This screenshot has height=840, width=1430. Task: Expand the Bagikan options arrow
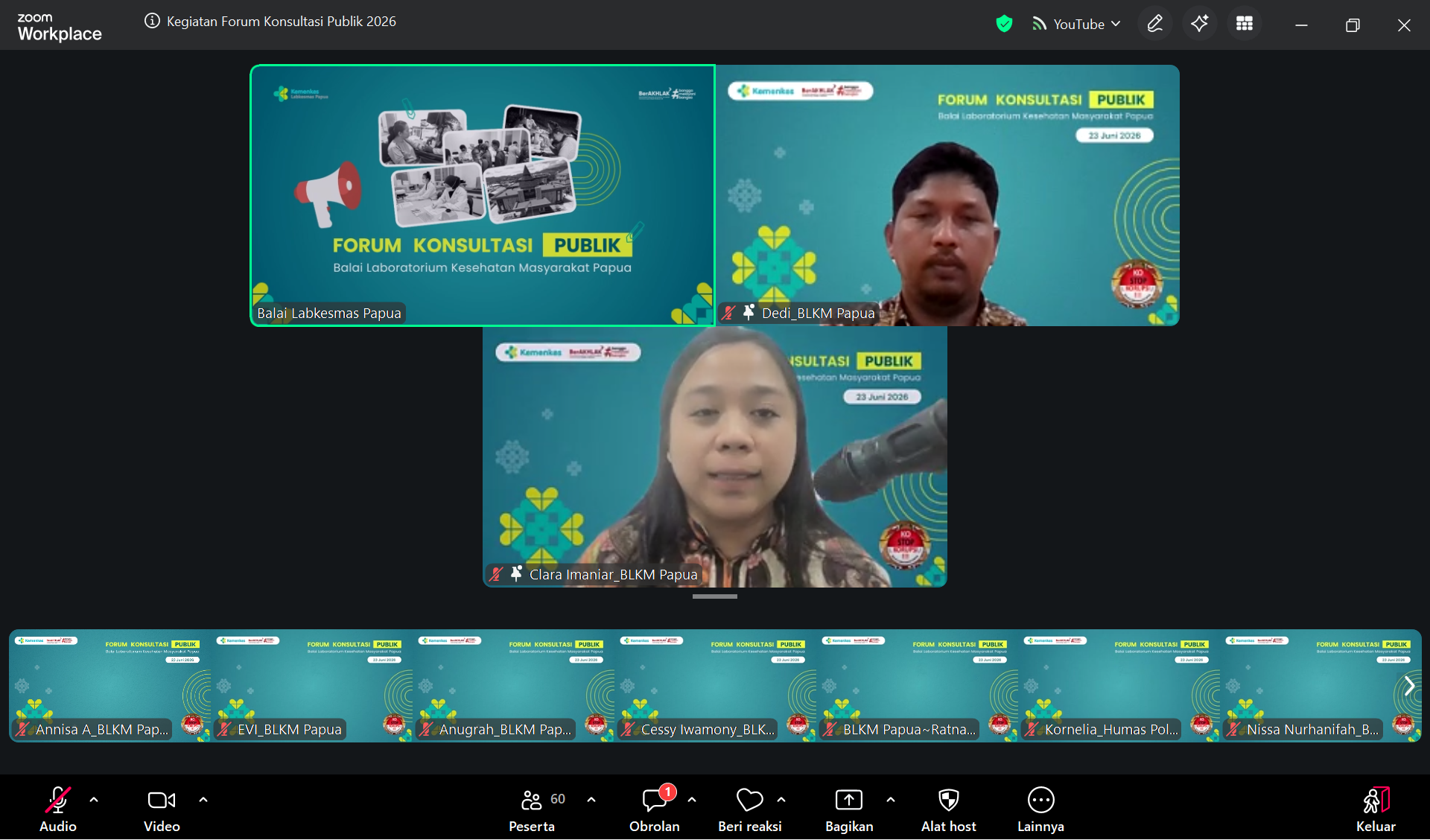point(891,800)
